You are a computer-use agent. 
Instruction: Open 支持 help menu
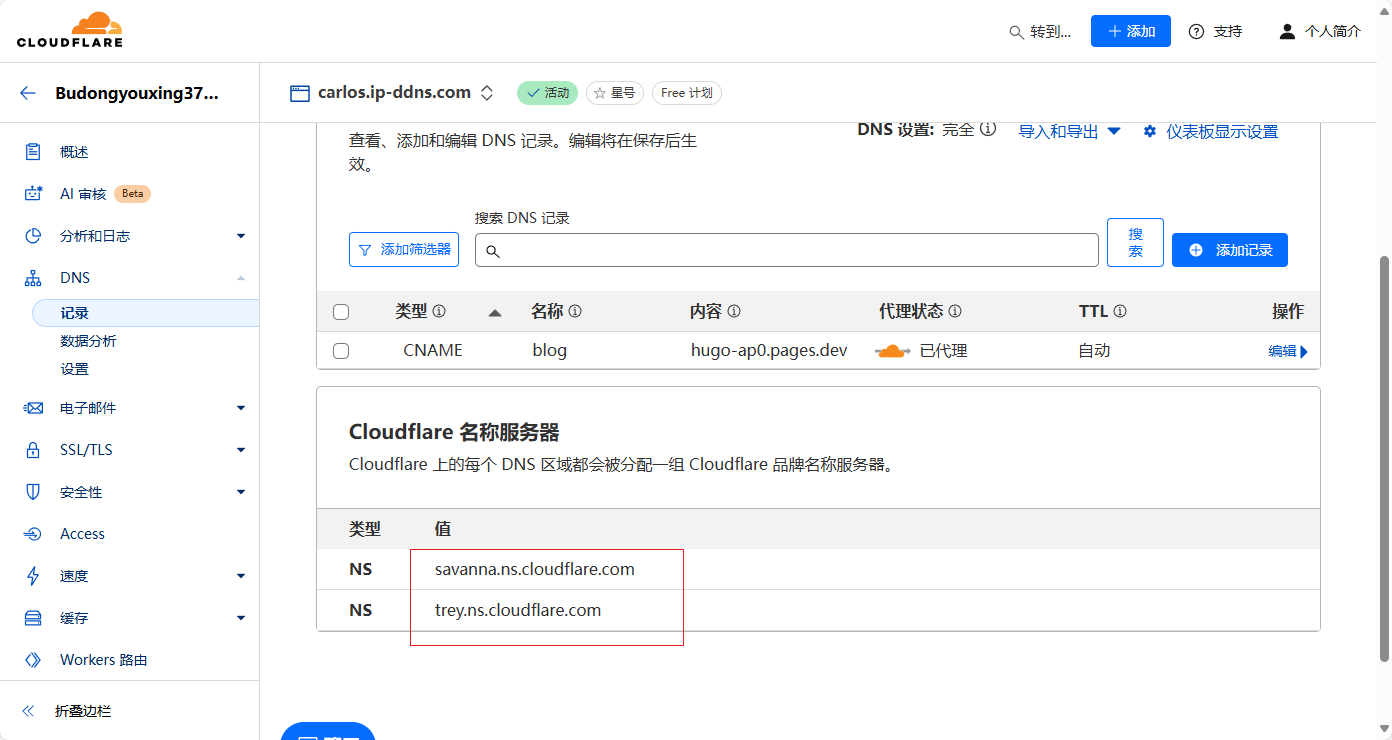click(x=1215, y=31)
